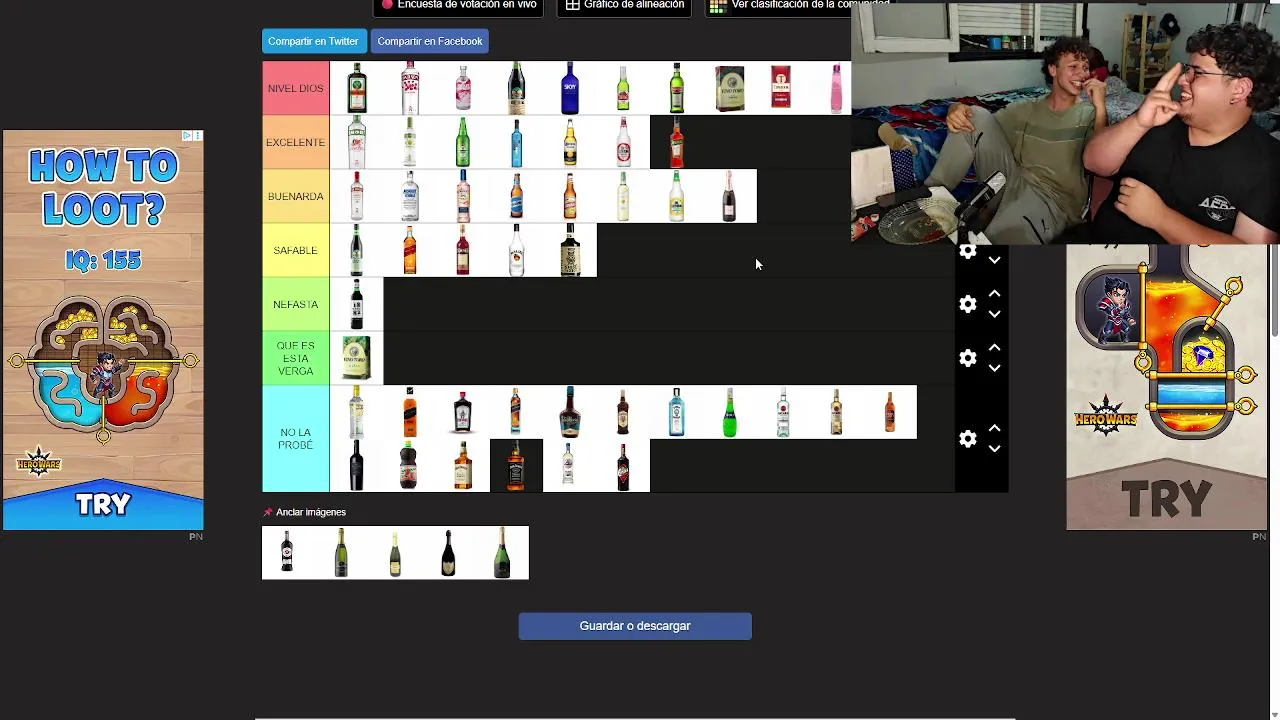Select Vino Toro box in NIVEL DIOS row
The width and height of the screenshot is (1280, 720).
click(x=730, y=88)
